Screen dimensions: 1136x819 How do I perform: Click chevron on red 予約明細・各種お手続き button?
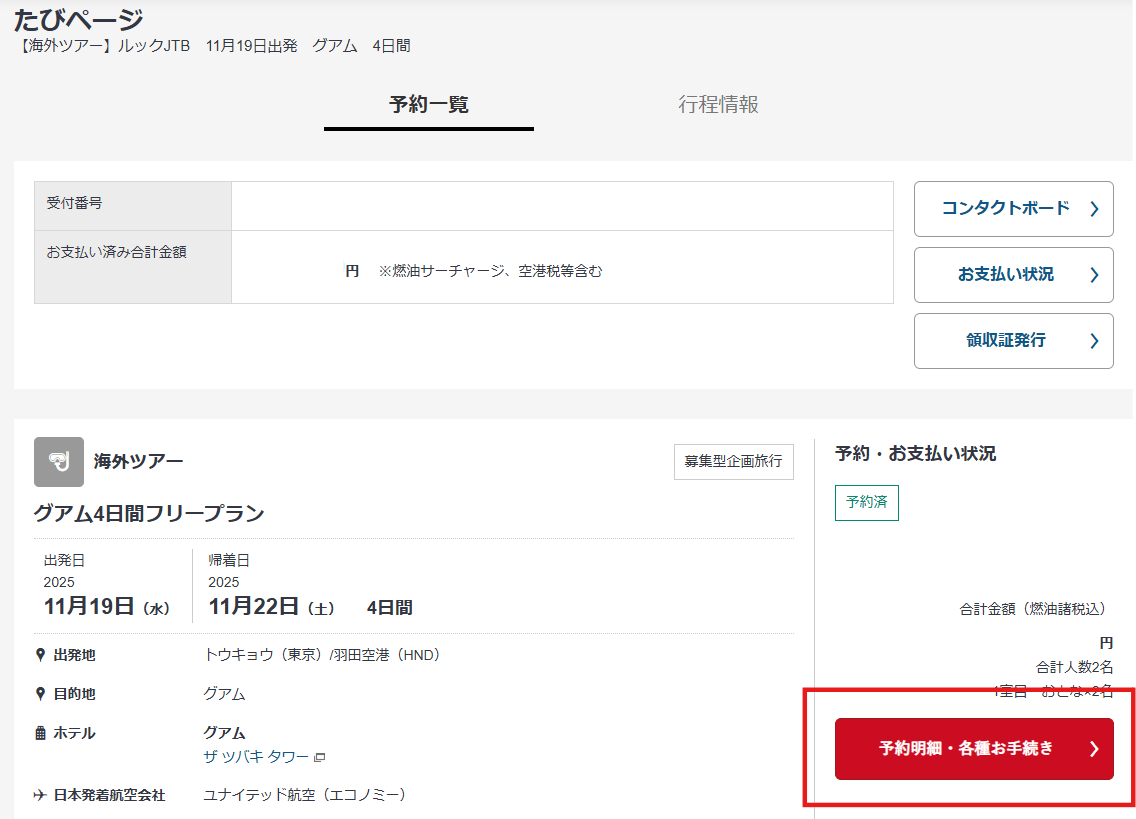click(x=1094, y=749)
